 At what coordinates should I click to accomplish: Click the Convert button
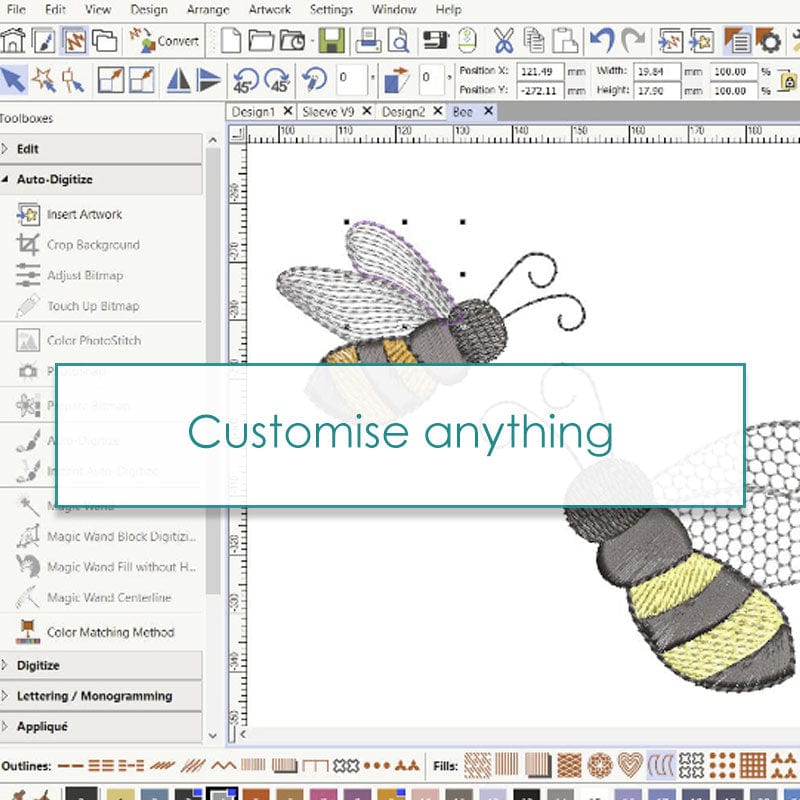[x=164, y=42]
